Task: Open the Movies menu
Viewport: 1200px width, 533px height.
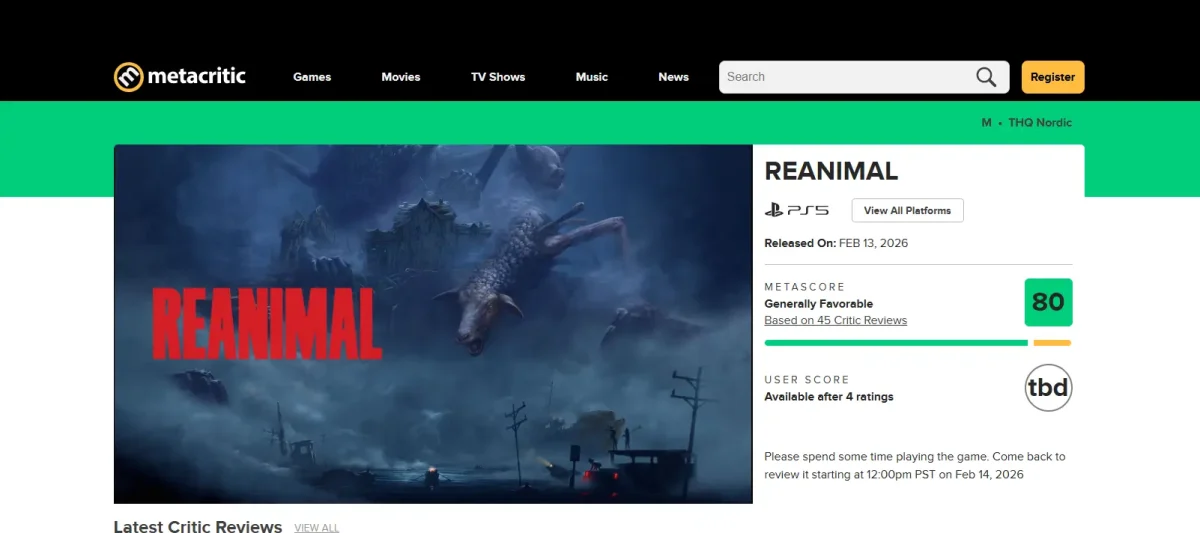Action: coord(401,77)
